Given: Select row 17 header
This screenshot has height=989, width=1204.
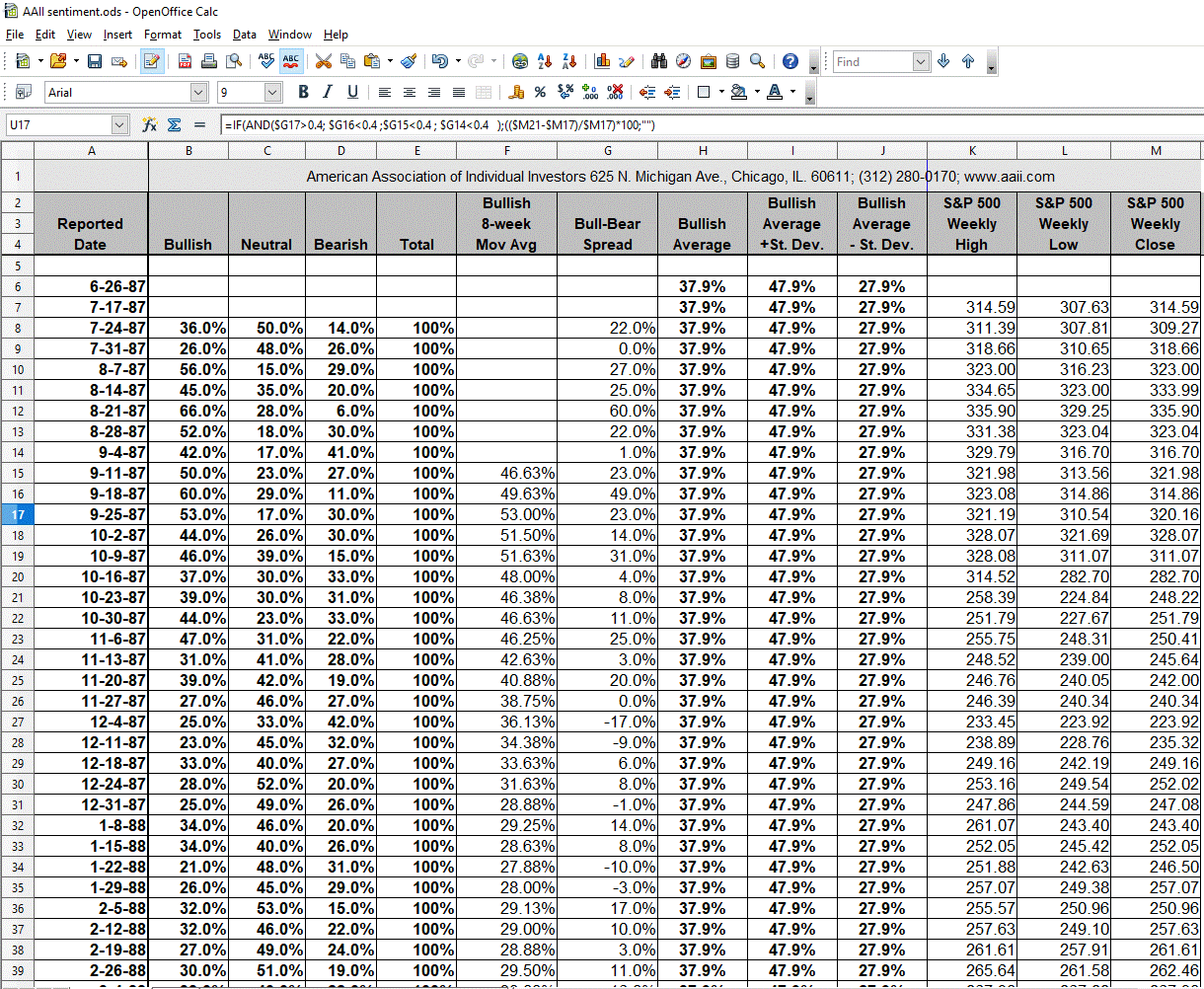Looking at the screenshot, I should (17, 514).
